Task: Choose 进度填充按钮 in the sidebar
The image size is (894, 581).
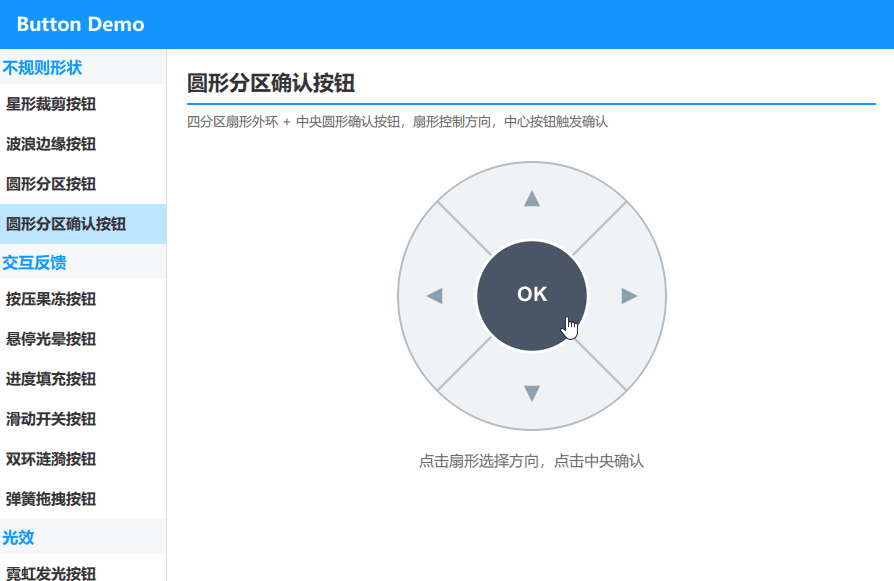Action: 83,379
